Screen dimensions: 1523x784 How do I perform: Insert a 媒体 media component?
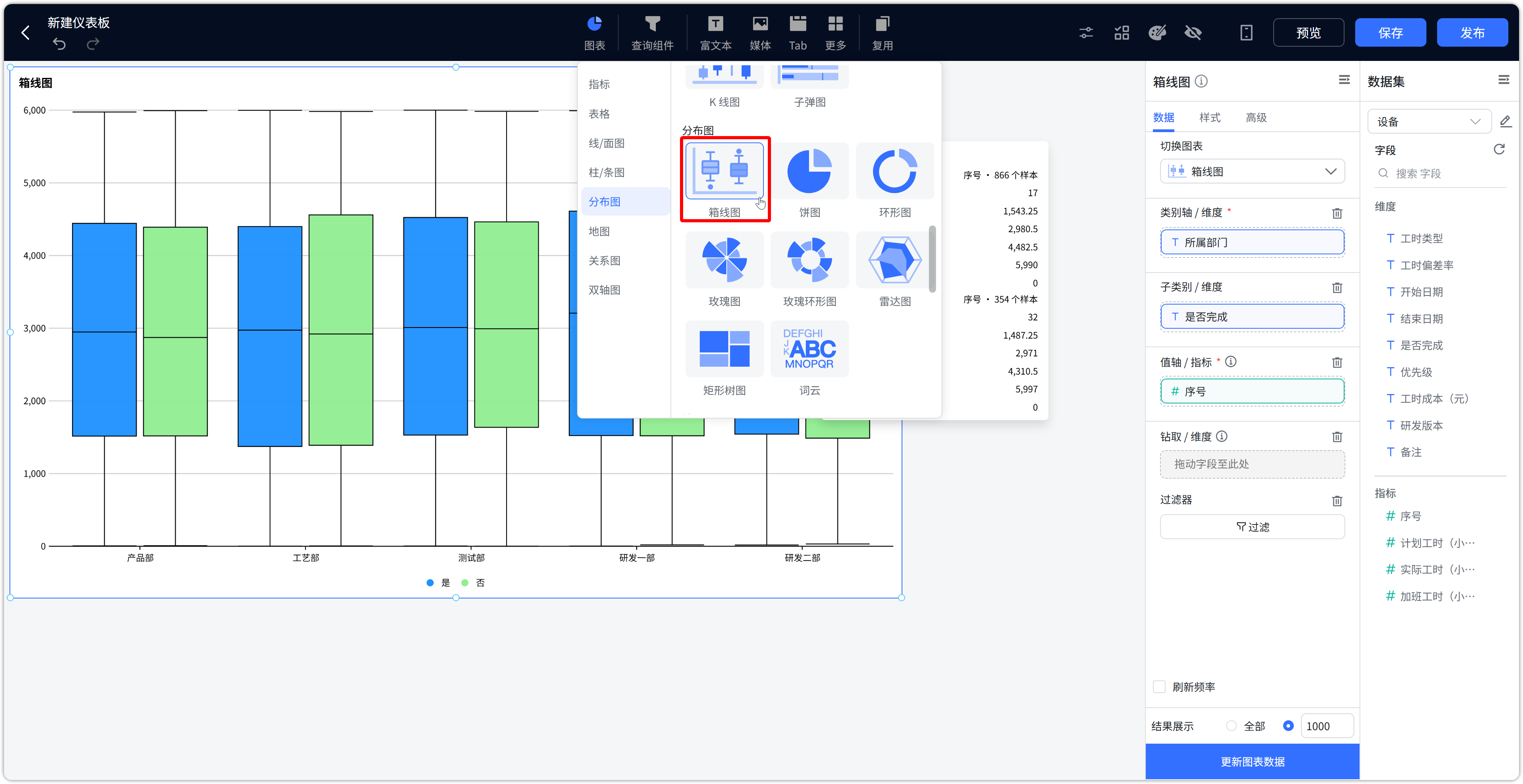click(x=760, y=33)
